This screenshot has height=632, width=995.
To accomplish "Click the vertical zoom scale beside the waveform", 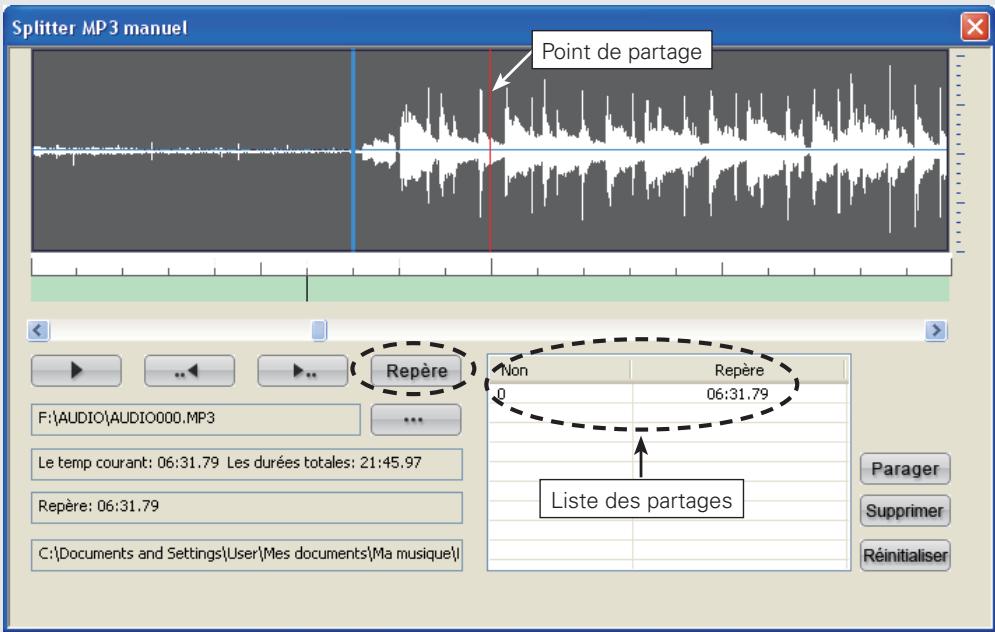I will tap(959, 152).
